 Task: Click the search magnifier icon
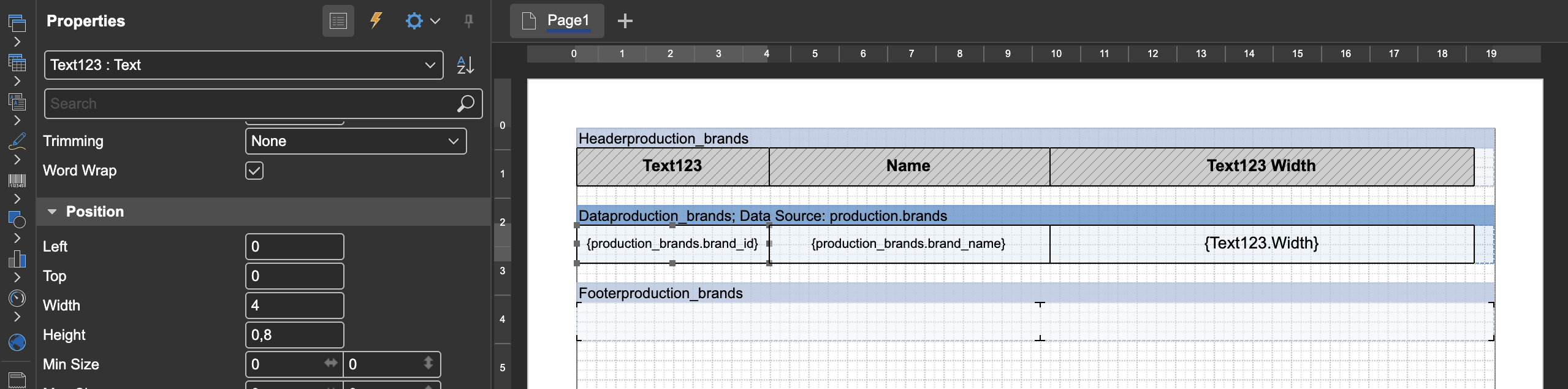click(466, 104)
